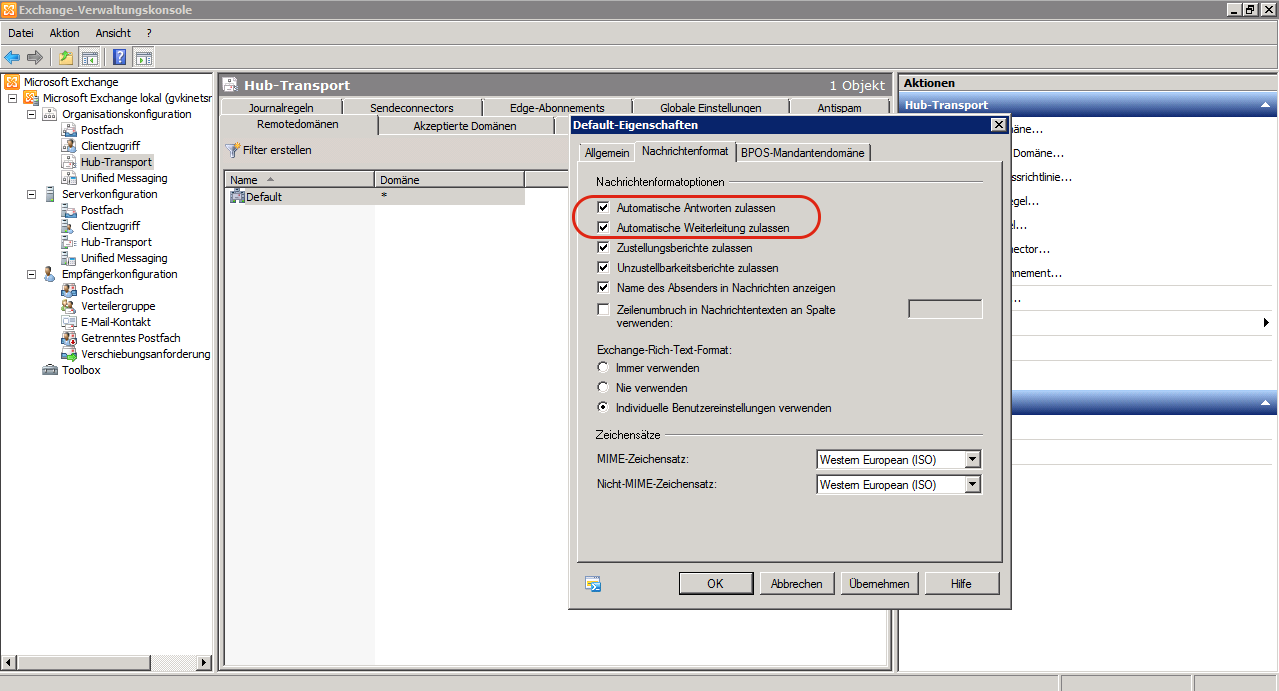This screenshot has height=691, width=1279.
Task: Uncheck Automatische Weiterleitung zulassen
Action: 603,228
